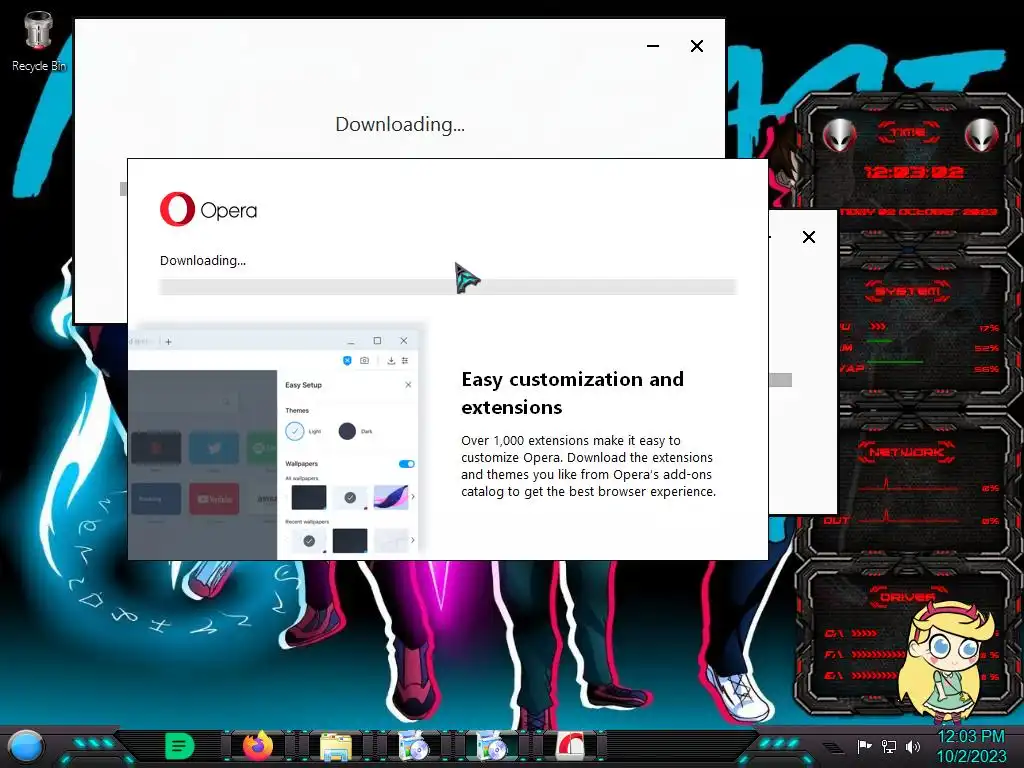This screenshot has width=1024, height=768.
Task: Click the SYSTEM widget header
Action: (907, 291)
